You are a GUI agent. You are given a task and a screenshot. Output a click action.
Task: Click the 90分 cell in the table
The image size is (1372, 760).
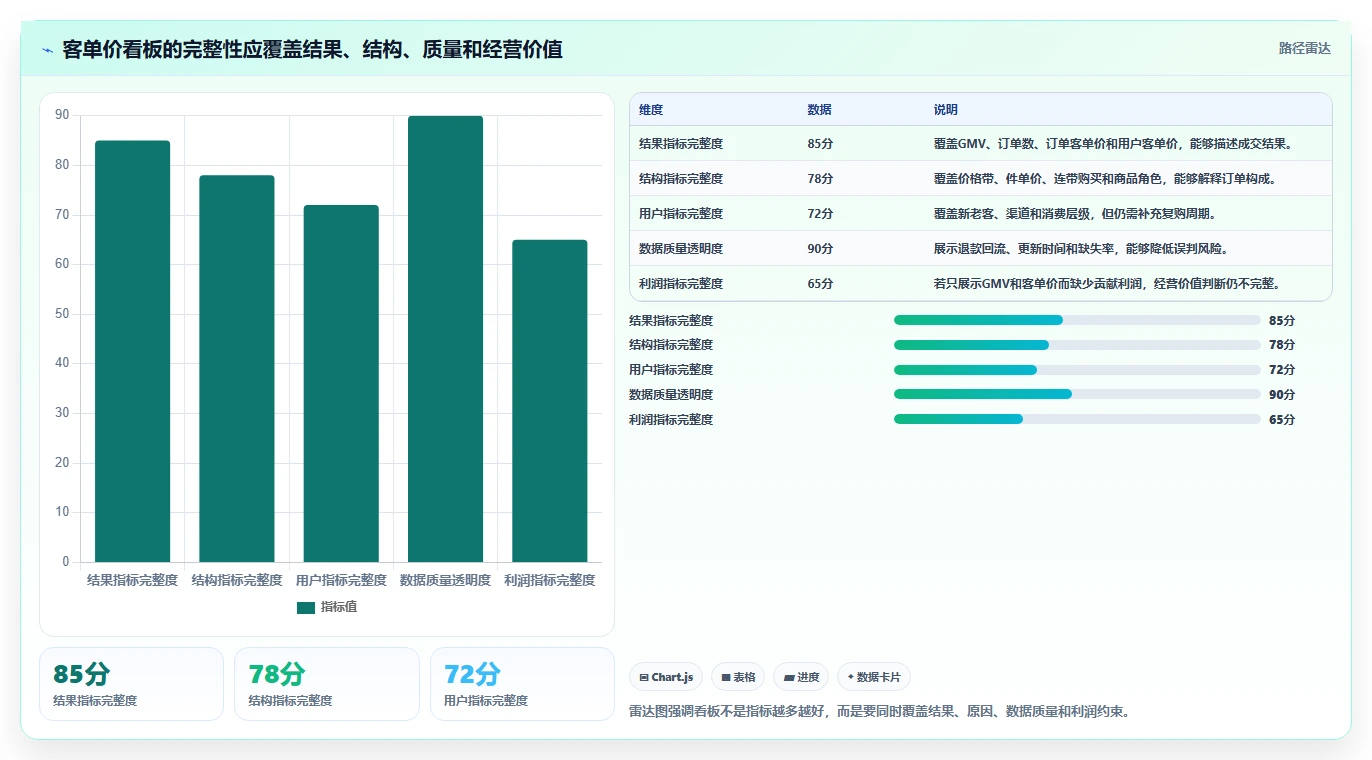pyautogui.click(x=820, y=249)
